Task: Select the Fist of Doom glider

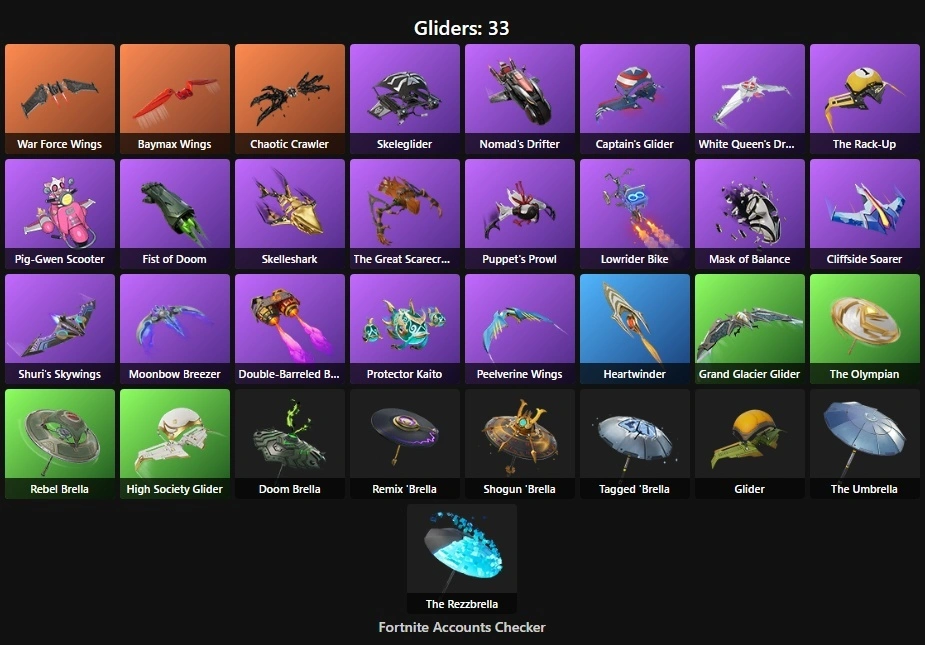Action: point(175,214)
